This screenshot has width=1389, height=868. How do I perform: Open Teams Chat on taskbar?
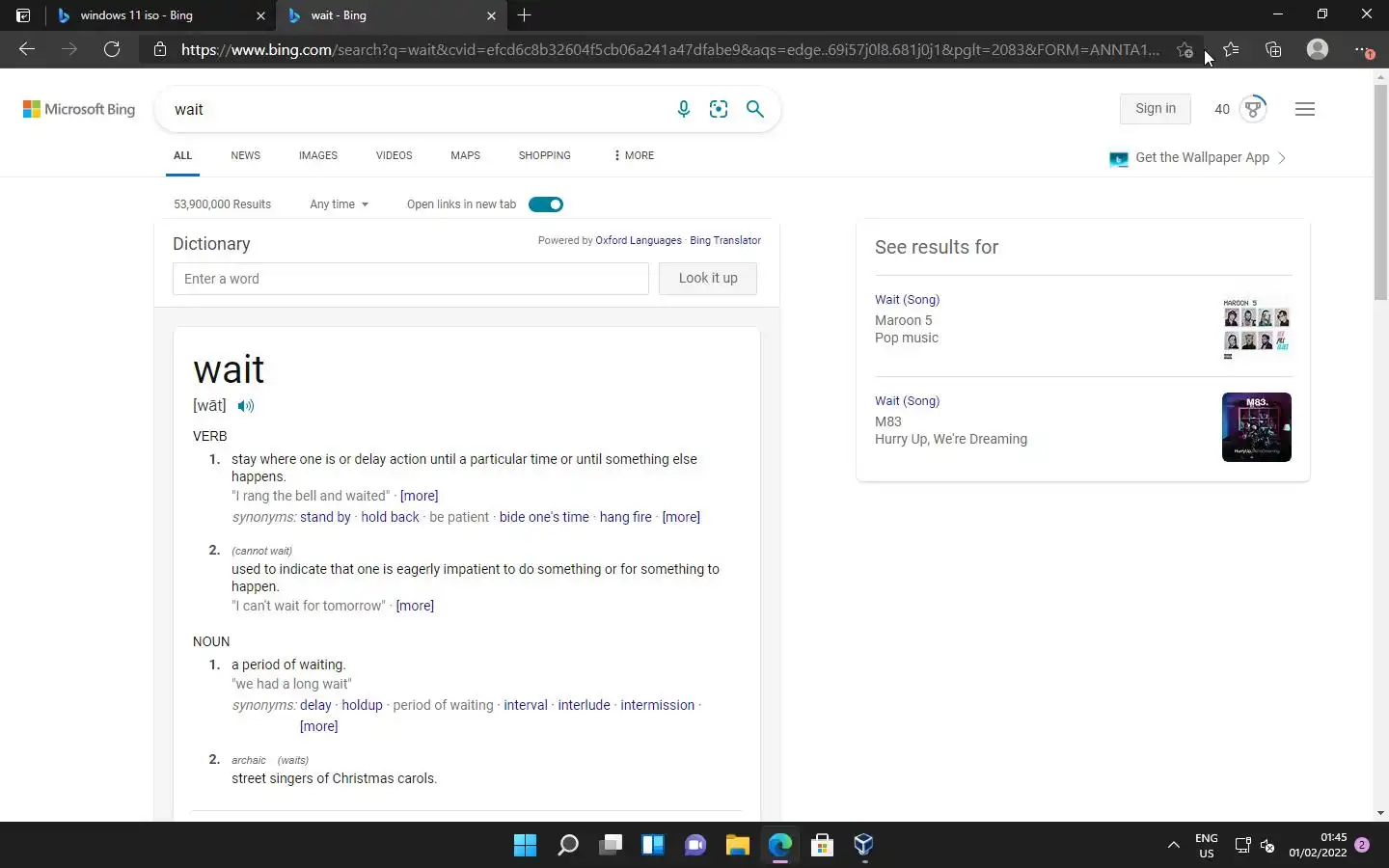tap(695, 846)
